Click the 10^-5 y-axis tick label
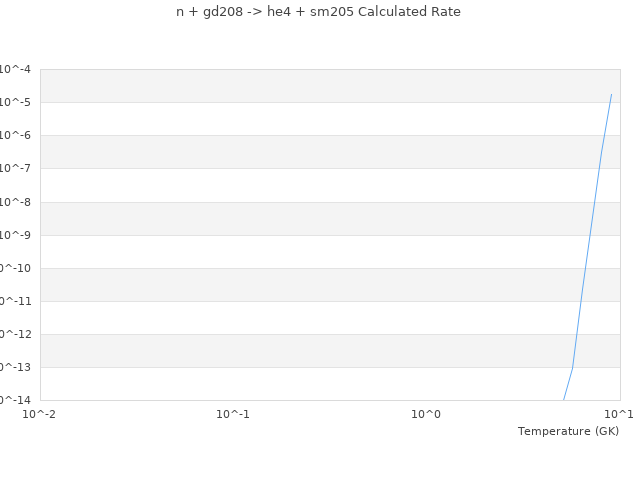640x480 pixels. [14, 102]
